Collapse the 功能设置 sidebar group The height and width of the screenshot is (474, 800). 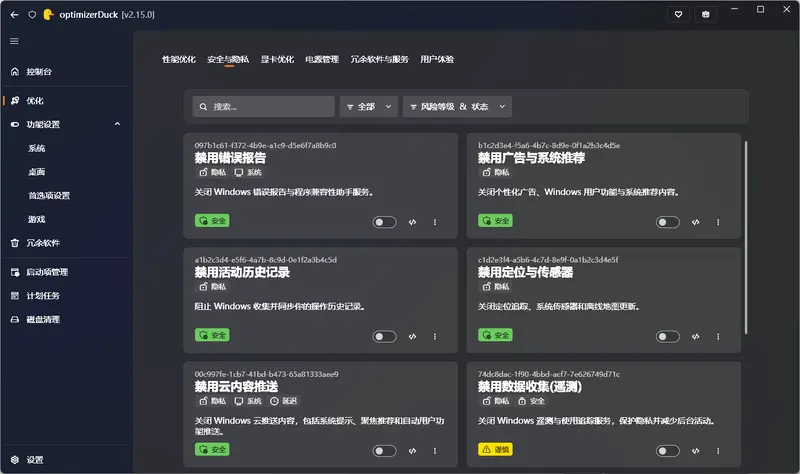point(65,124)
